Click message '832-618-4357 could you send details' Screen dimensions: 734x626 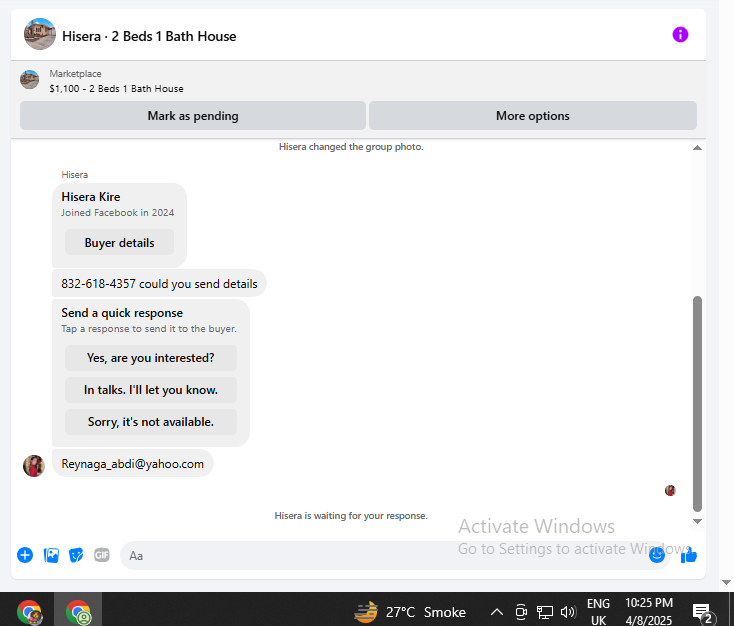[159, 284]
